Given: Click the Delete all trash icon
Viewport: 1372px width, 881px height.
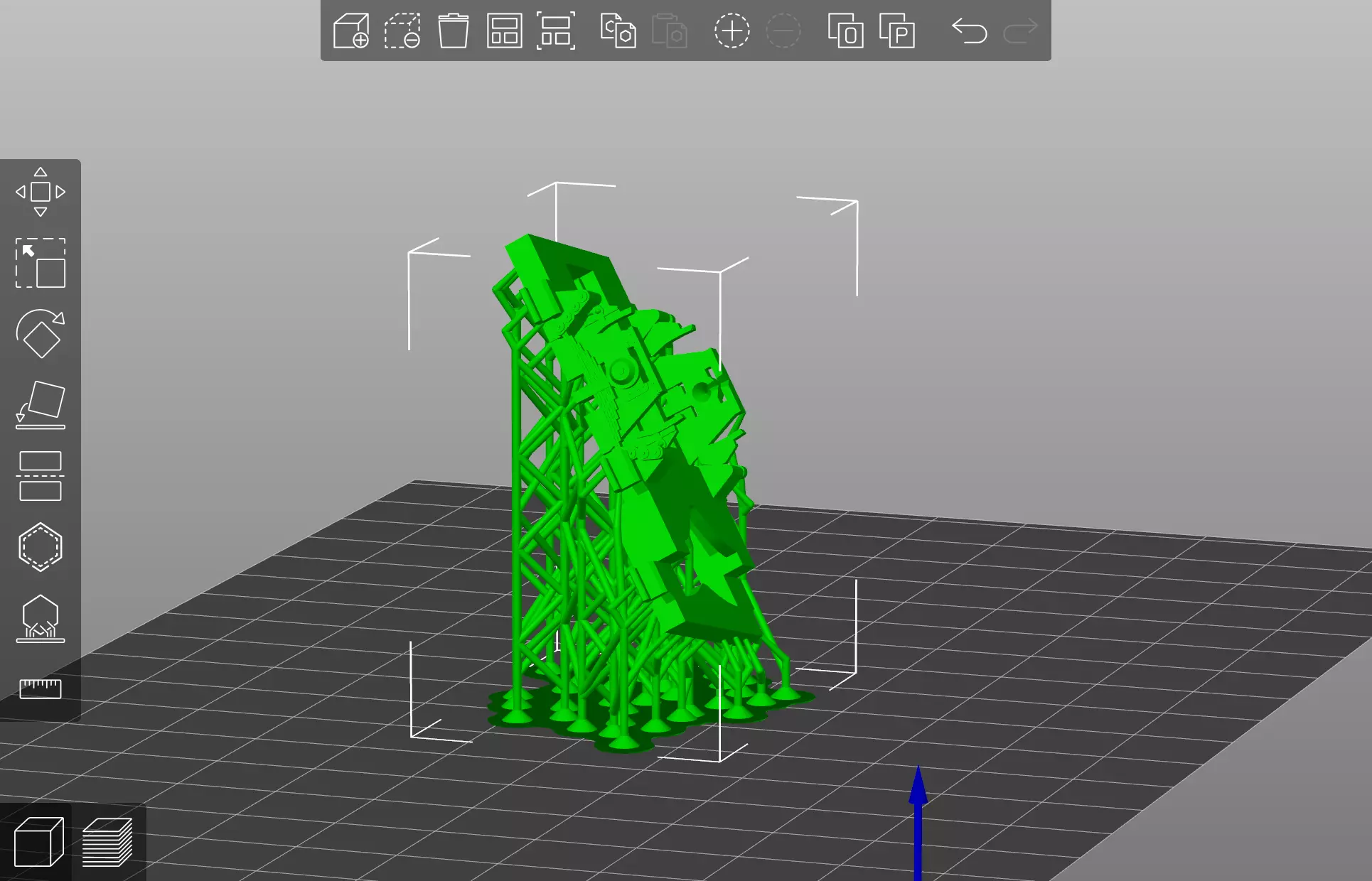Looking at the screenshot, I should click(453, 31).
